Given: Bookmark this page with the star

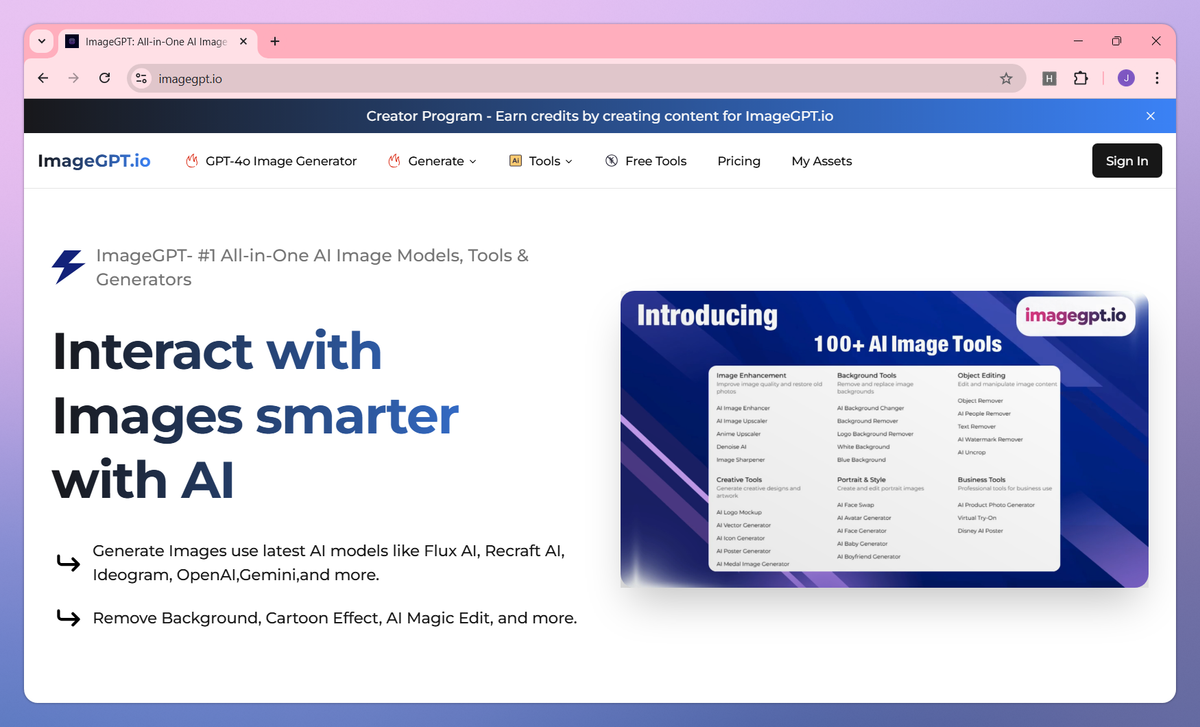Looking at the screenshot, I should point(1006,79).
